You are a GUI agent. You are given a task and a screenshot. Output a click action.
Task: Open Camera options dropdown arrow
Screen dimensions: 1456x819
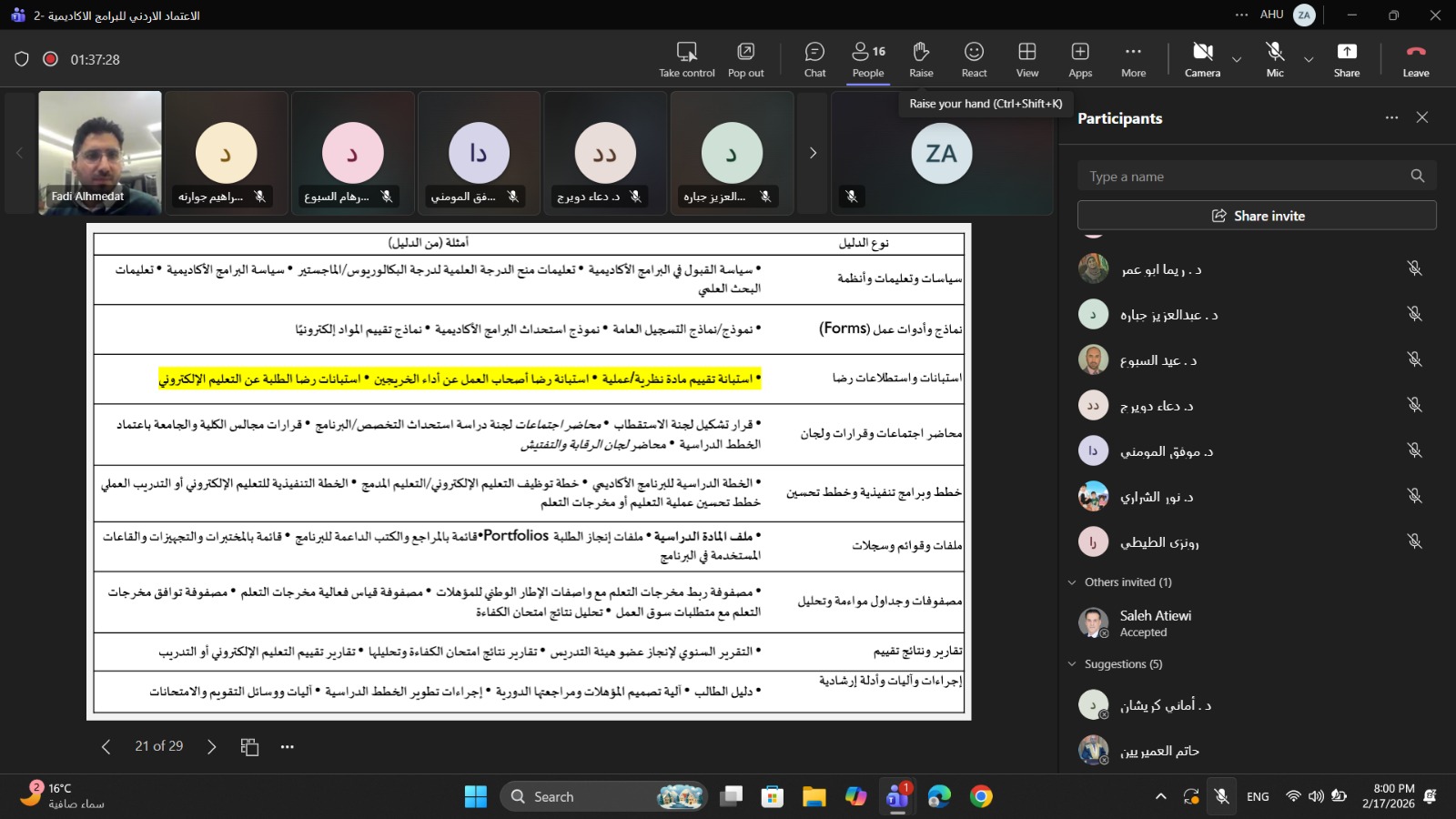(x=1237, y=60)
